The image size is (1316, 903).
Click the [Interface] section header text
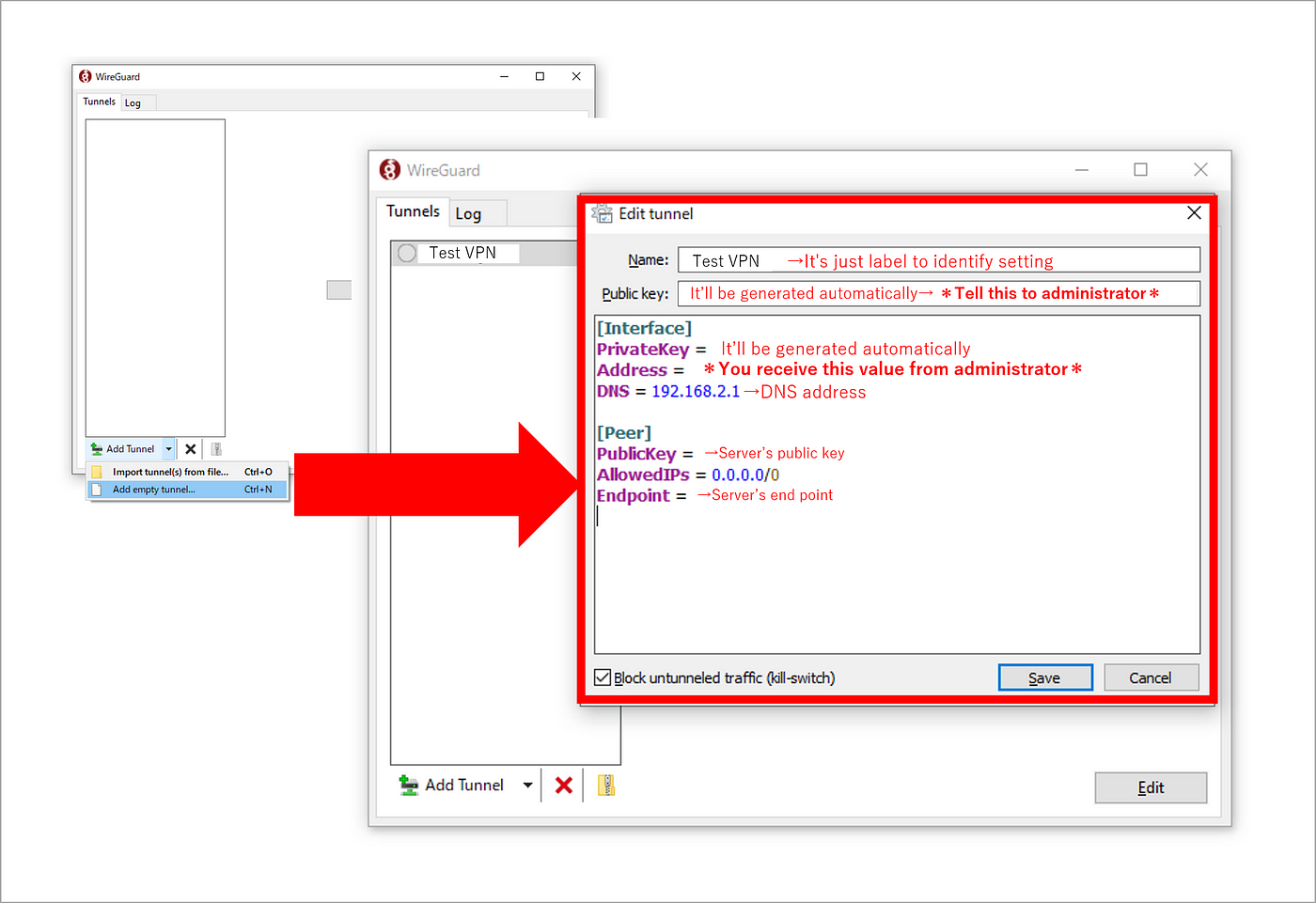tap(644, 328)
